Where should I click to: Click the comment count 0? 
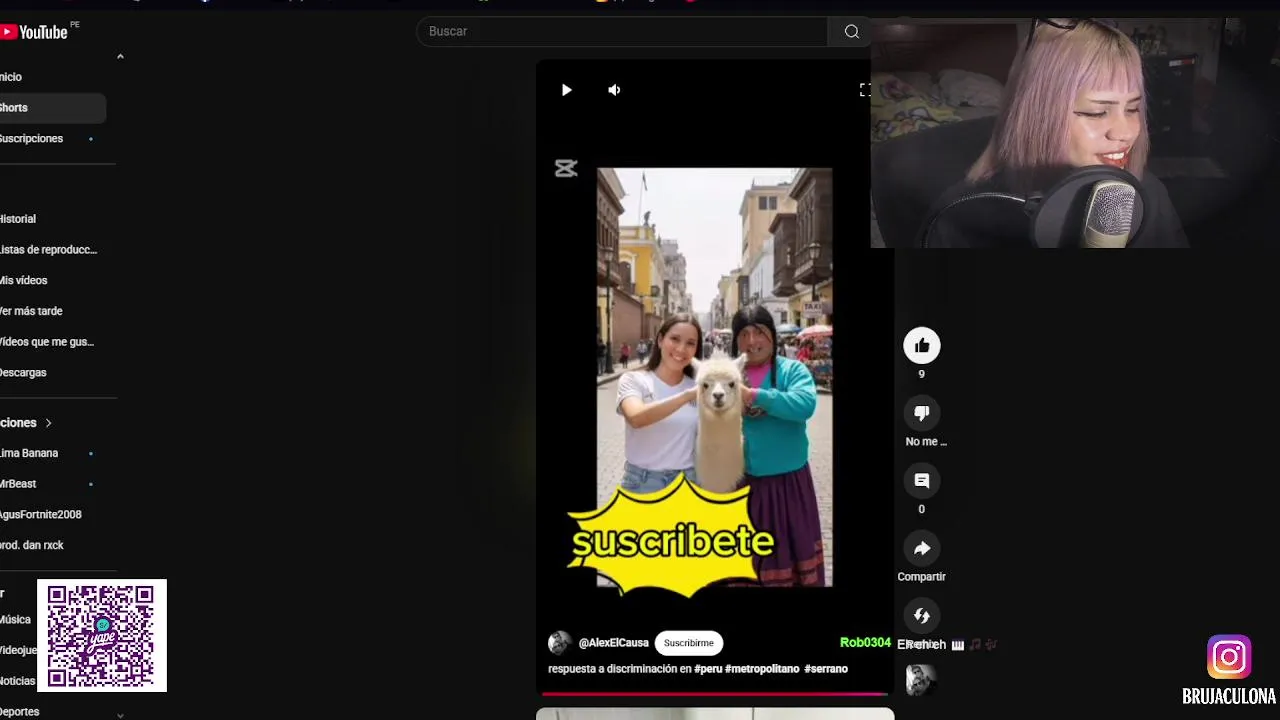tap(922, 509)
